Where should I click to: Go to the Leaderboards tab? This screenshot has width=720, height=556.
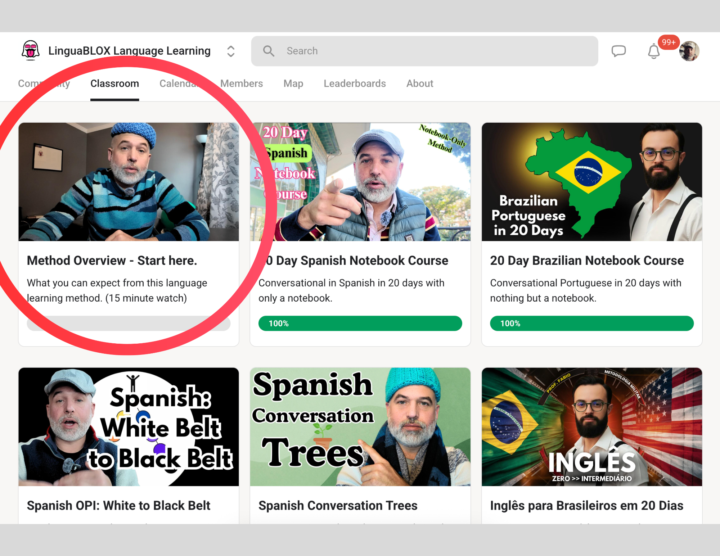coord(354,83)
